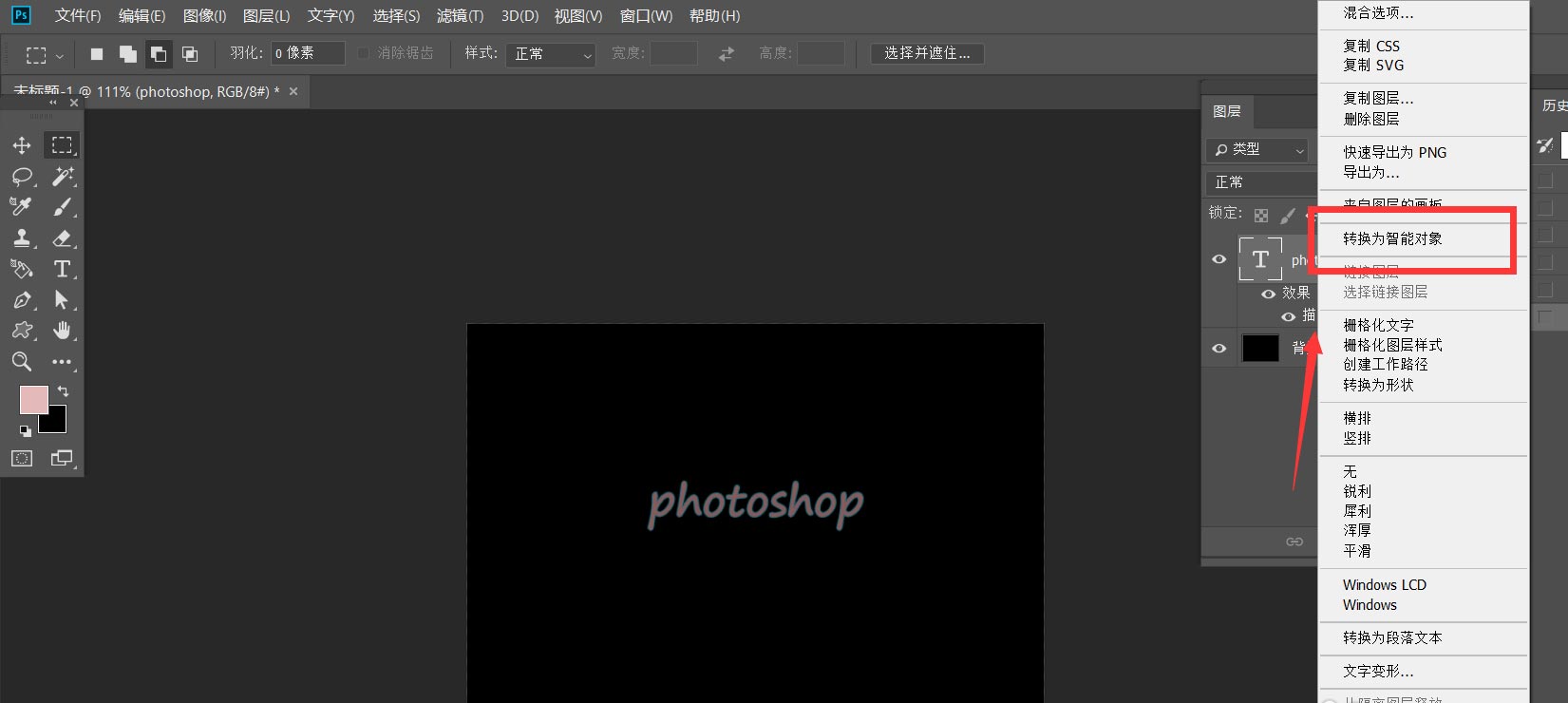Swap width and height values icon
The height and width of the screenshot is (703, 1568).
point(727,54)
